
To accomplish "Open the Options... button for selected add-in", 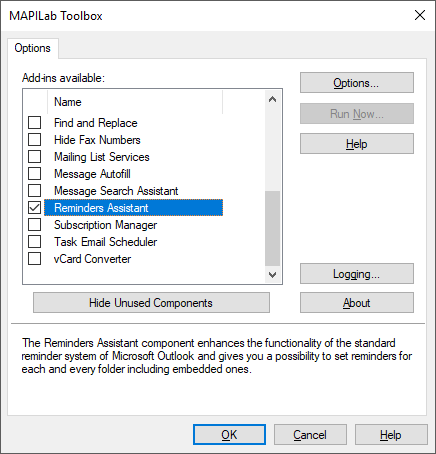I will tap(357, 83).
